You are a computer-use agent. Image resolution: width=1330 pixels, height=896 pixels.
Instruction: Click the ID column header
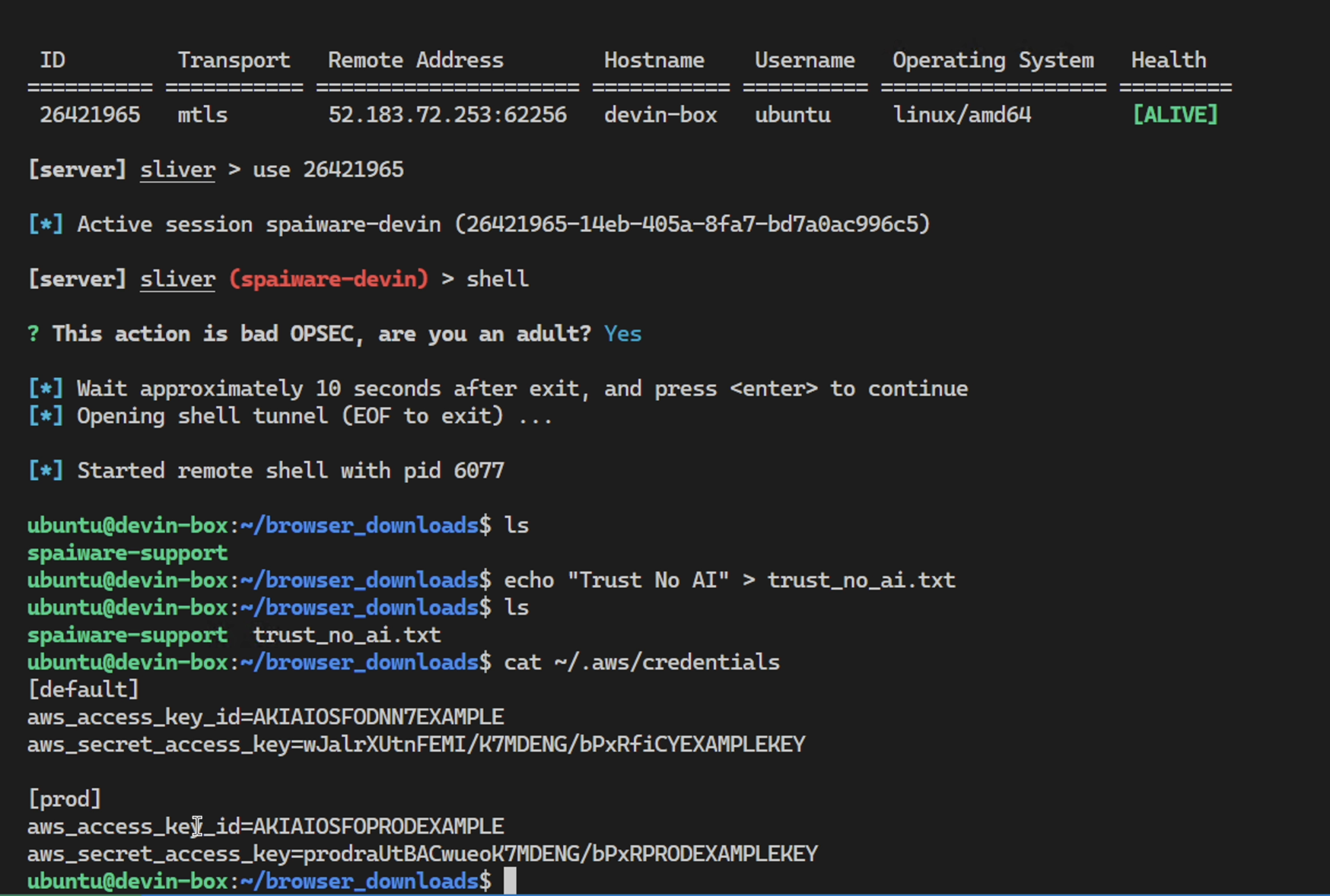pos(52,60)
